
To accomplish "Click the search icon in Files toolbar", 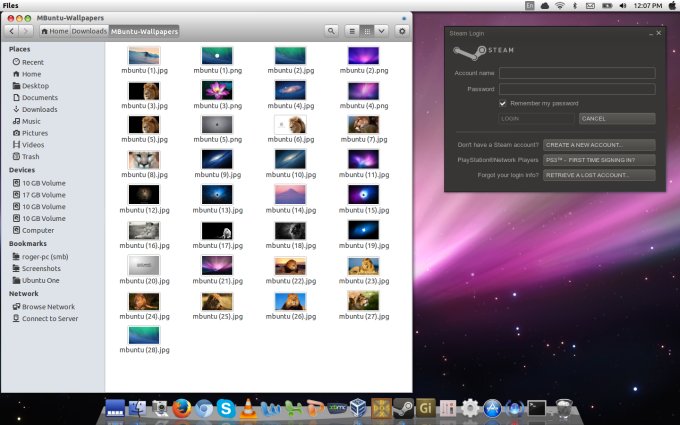I will click(x=331, y=31).
